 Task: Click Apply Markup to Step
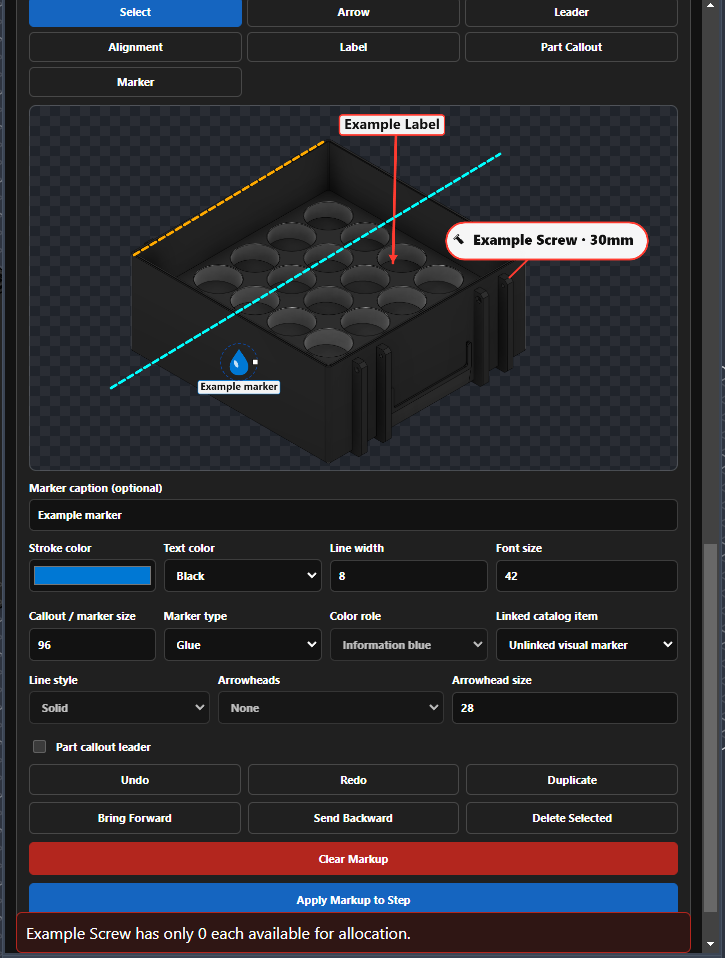[353, 899]
